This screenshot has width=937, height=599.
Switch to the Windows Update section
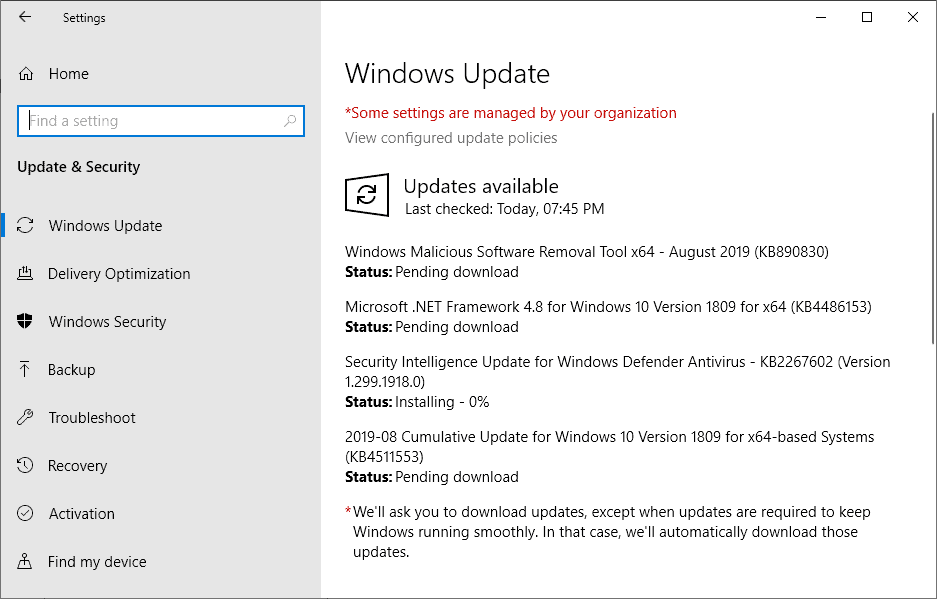(103, 225)
